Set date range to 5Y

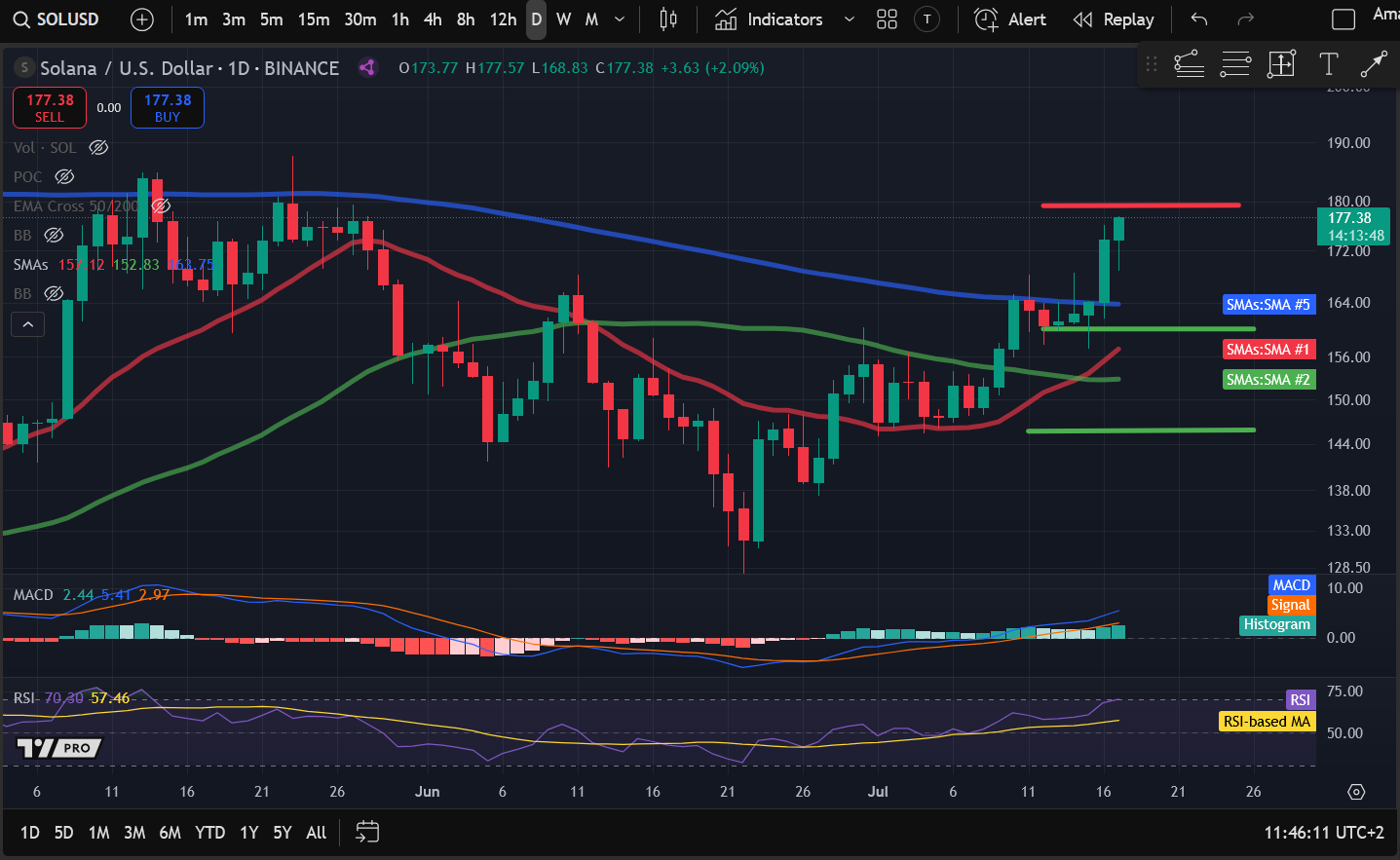click(283, 832)
